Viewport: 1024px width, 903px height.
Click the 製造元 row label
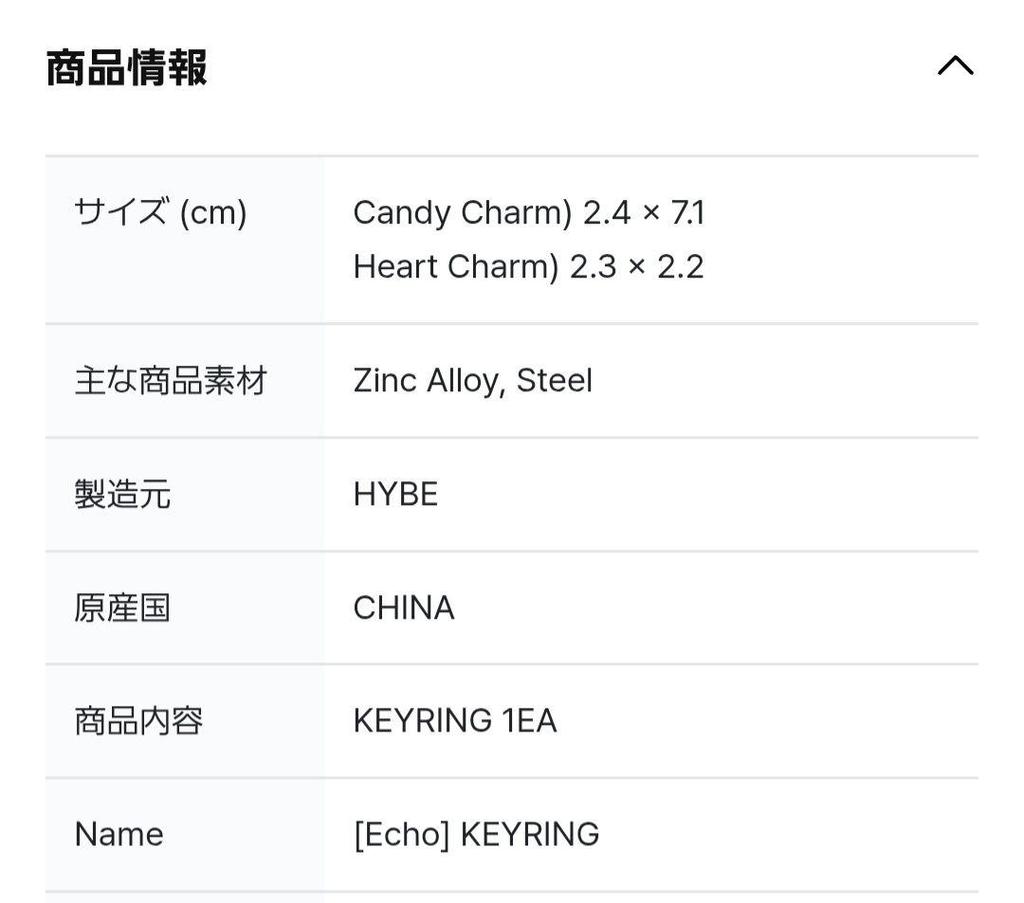(122, 494)
